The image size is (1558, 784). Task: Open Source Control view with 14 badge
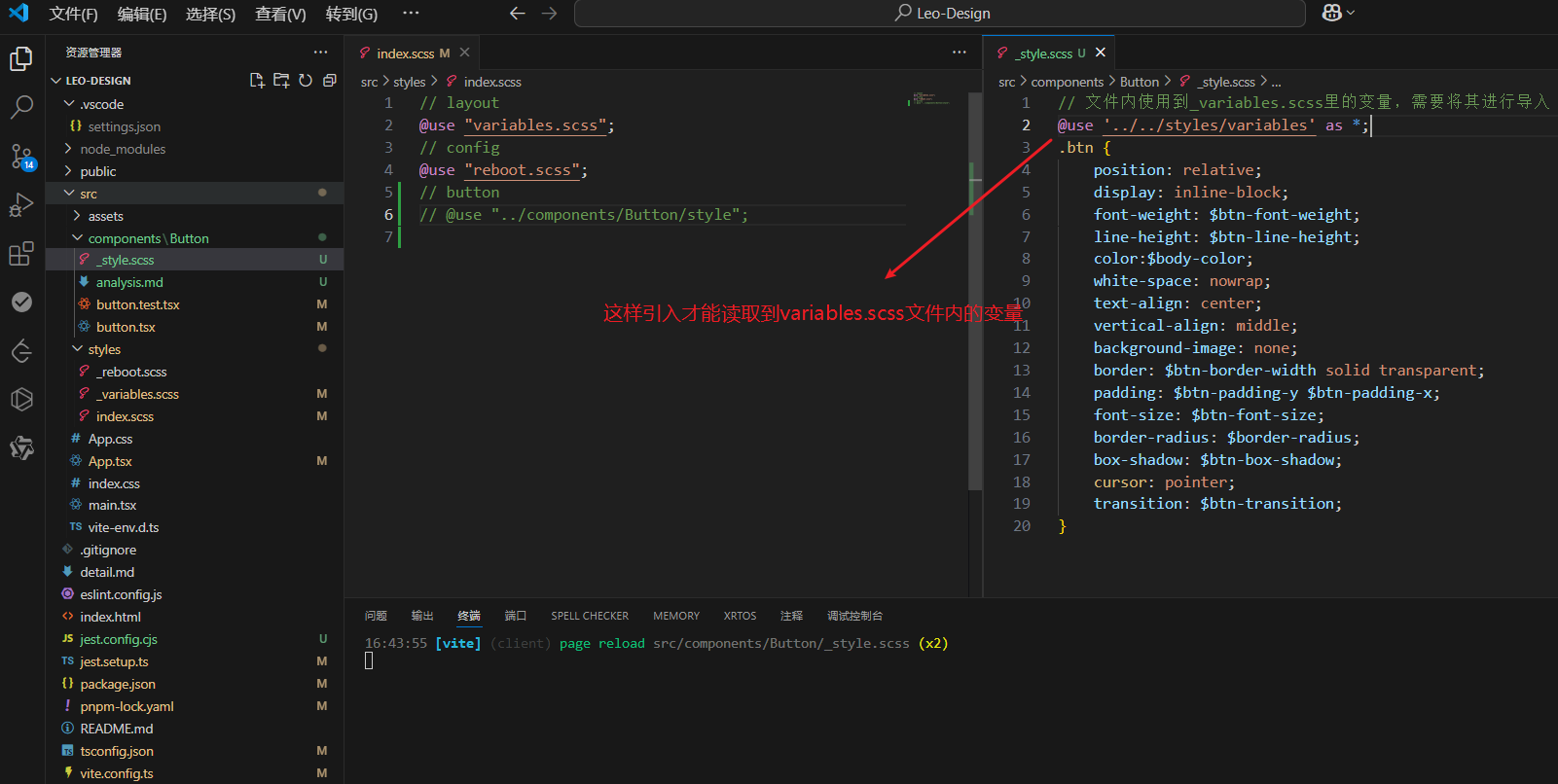[21, 156]
